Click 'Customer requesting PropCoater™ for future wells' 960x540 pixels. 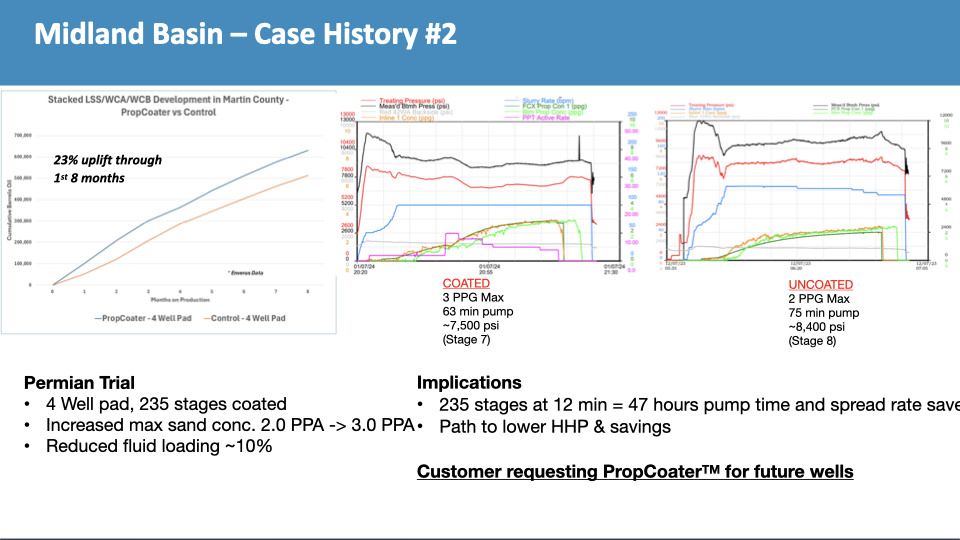(x=635, y=472)
